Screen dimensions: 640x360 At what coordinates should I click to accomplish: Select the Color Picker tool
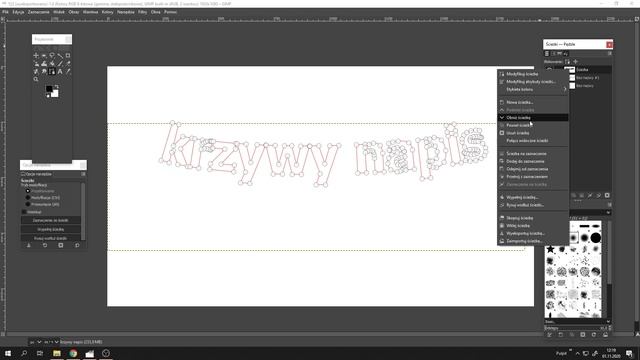pyautogui.click(x=68, y=71)
